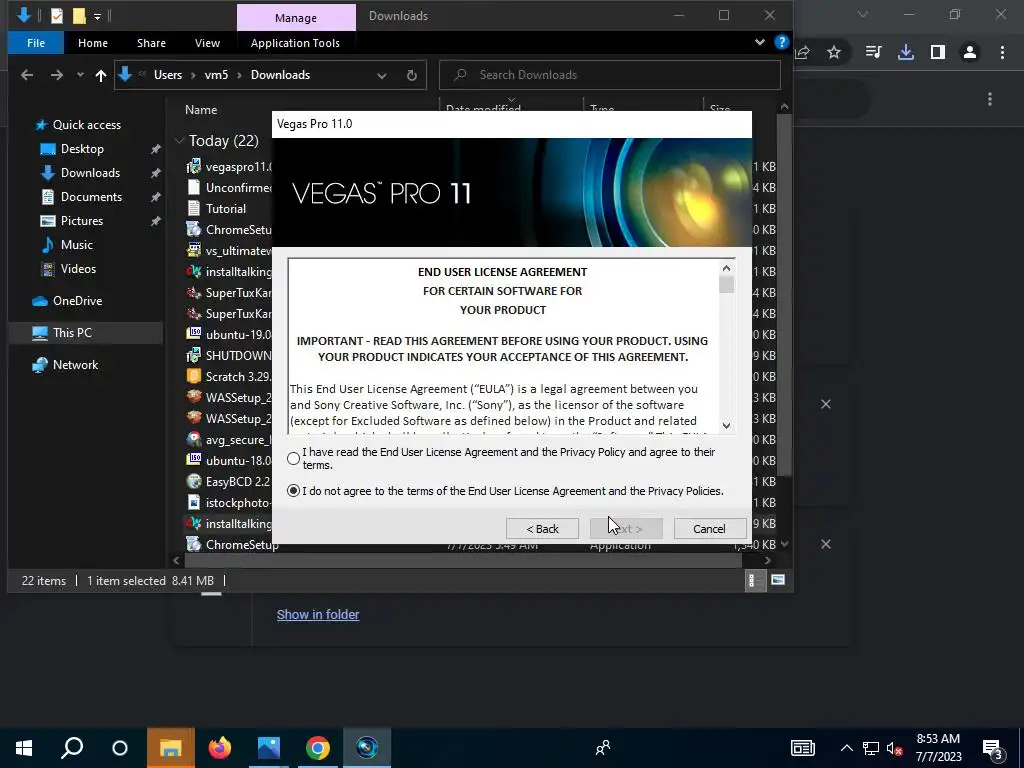Dismiss upper download item with X
1024x768 pixels.
coord(825,404)
